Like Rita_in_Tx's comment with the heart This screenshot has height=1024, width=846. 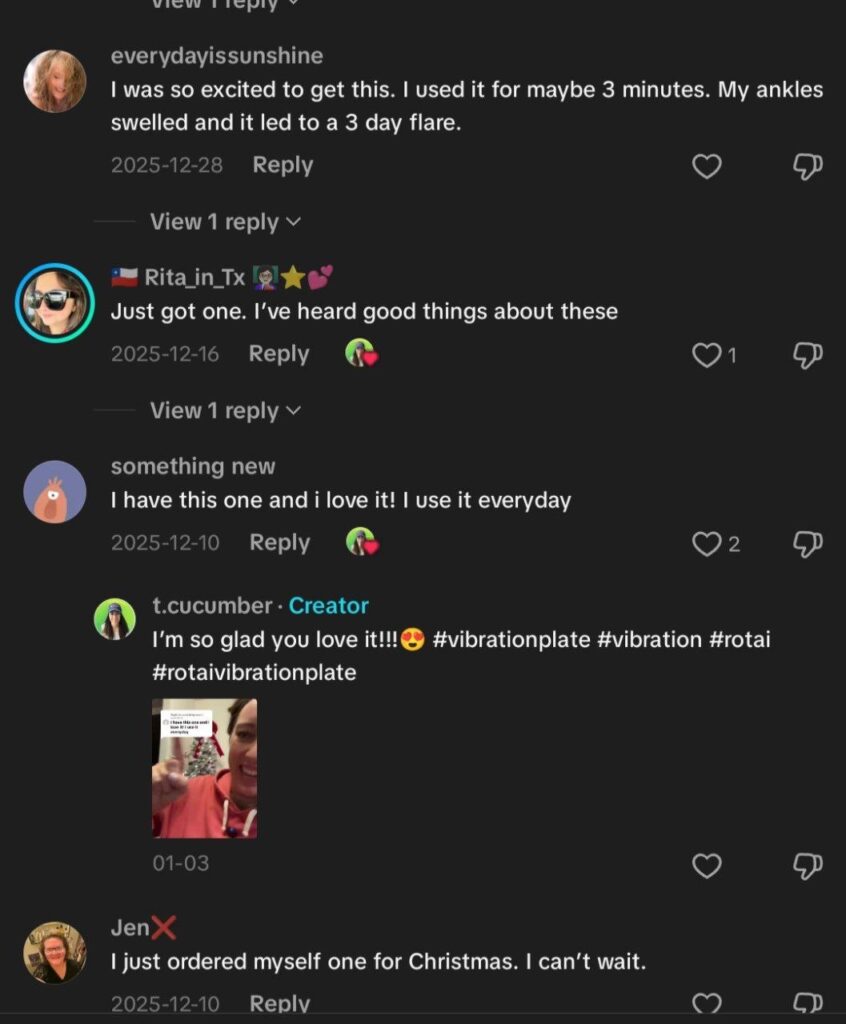(x=707, y=355)
